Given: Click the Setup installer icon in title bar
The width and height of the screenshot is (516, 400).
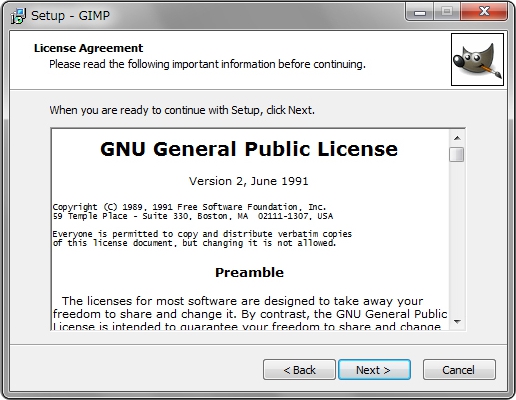Looking at the screenshot, I should (x=18, y=16).
